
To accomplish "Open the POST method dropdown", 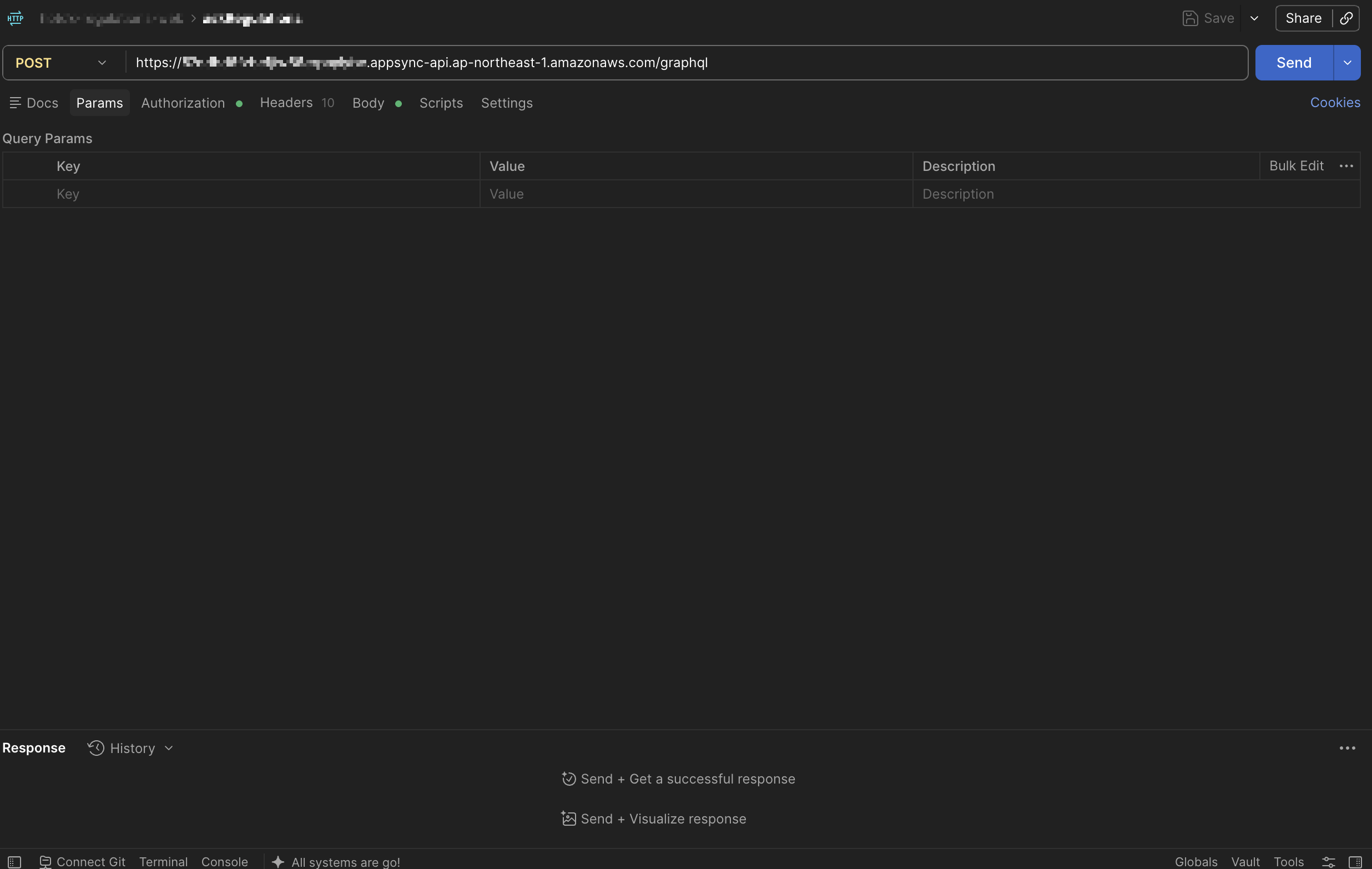I will coord(62,63).
